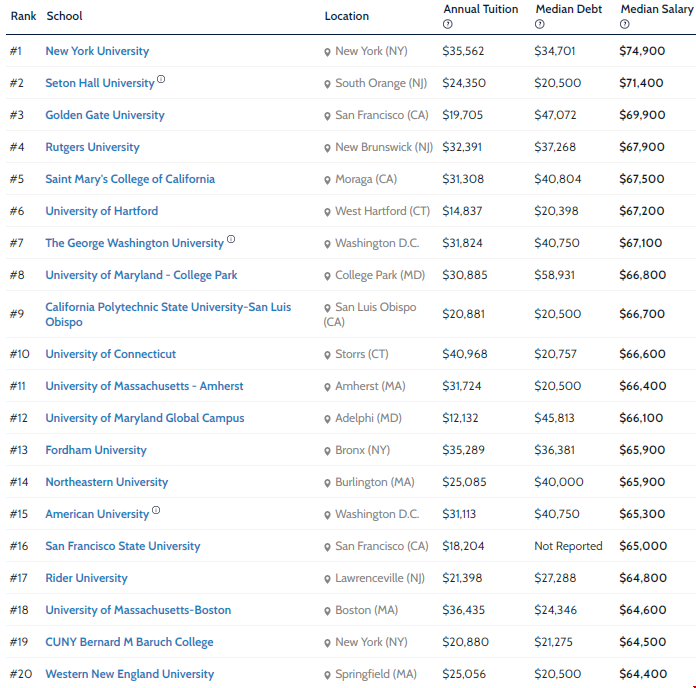This screenshot has width=696, height=688.
Task: Click the Western New England University link
Action: pos(129,674)
